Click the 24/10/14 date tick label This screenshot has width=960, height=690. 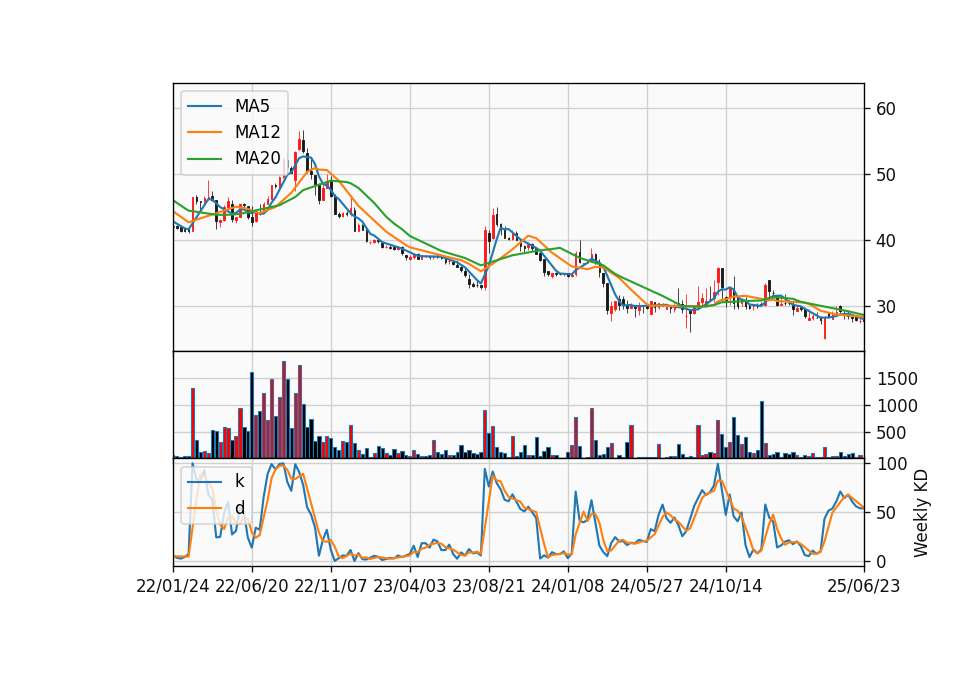click(726, 586)
